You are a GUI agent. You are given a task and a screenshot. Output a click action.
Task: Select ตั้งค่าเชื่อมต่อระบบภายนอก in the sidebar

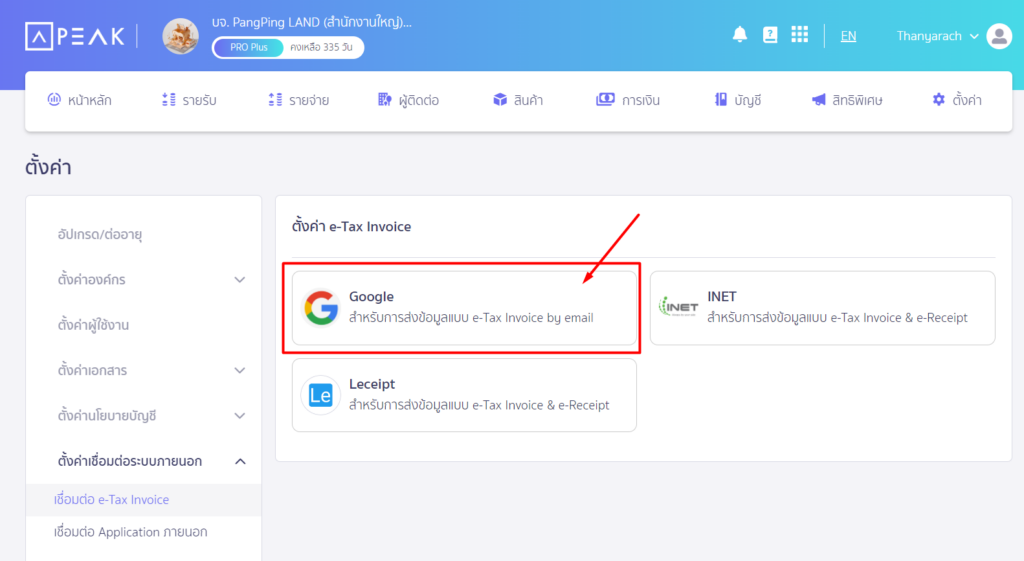tap(130, 461)
